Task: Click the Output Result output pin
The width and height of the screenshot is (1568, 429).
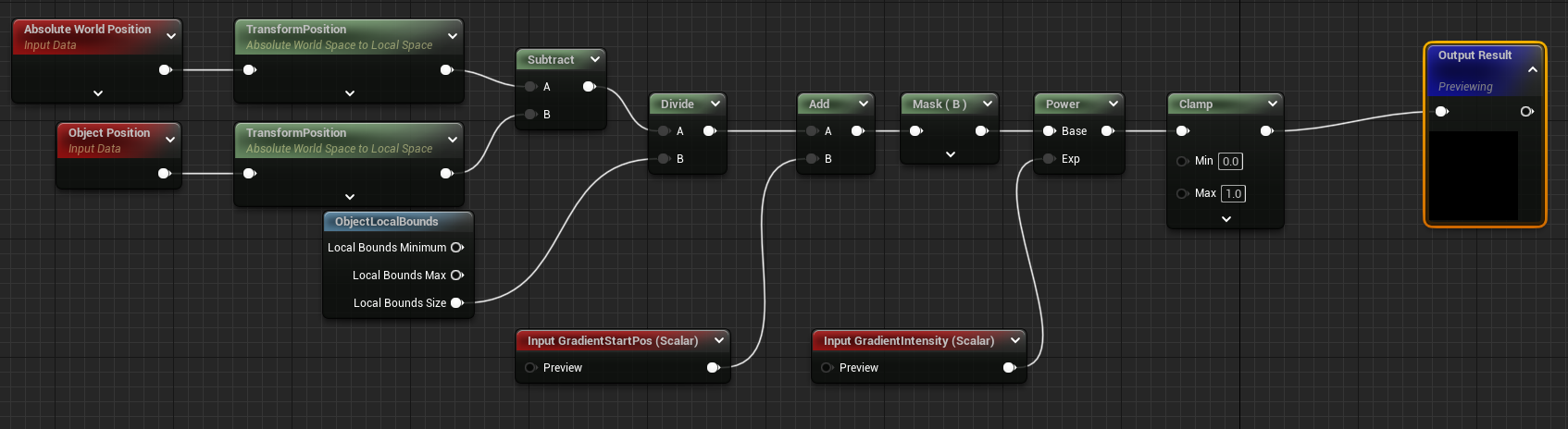Action: 1527,112
